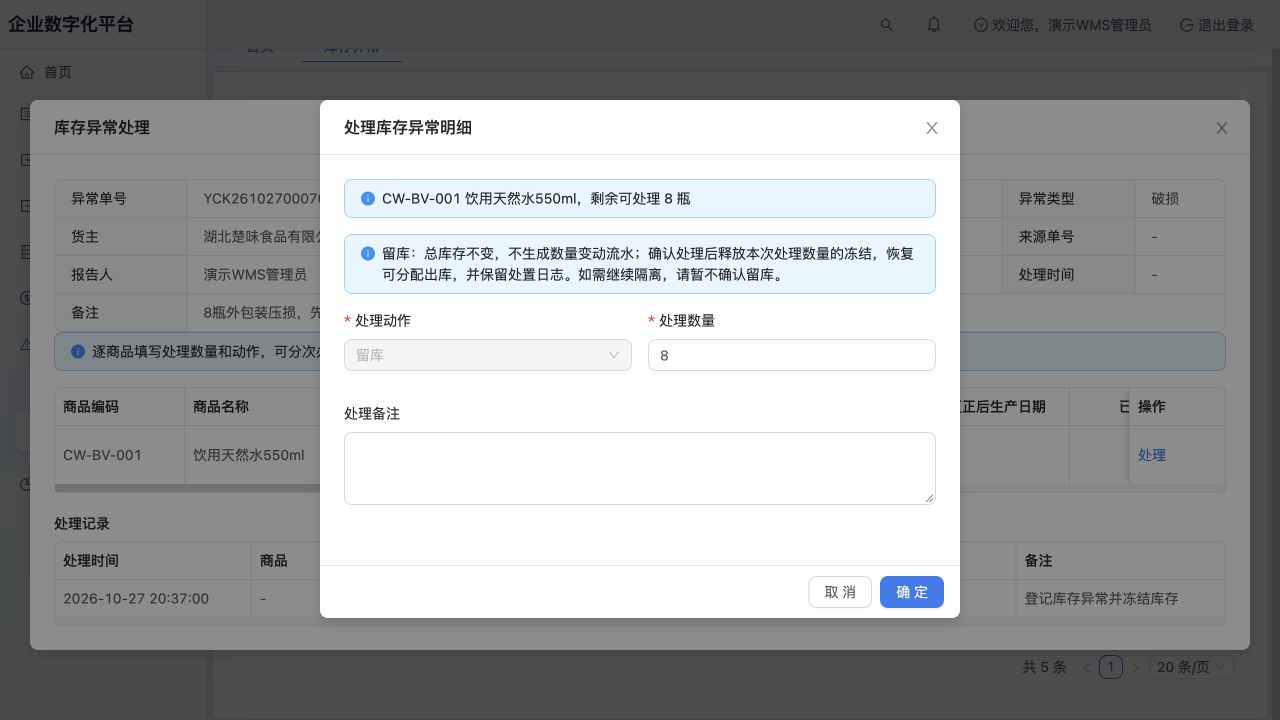This screenshot has height=720, width=1280.
Task: Click the 库存异常处理 dialog title
Action: [102, 127]
